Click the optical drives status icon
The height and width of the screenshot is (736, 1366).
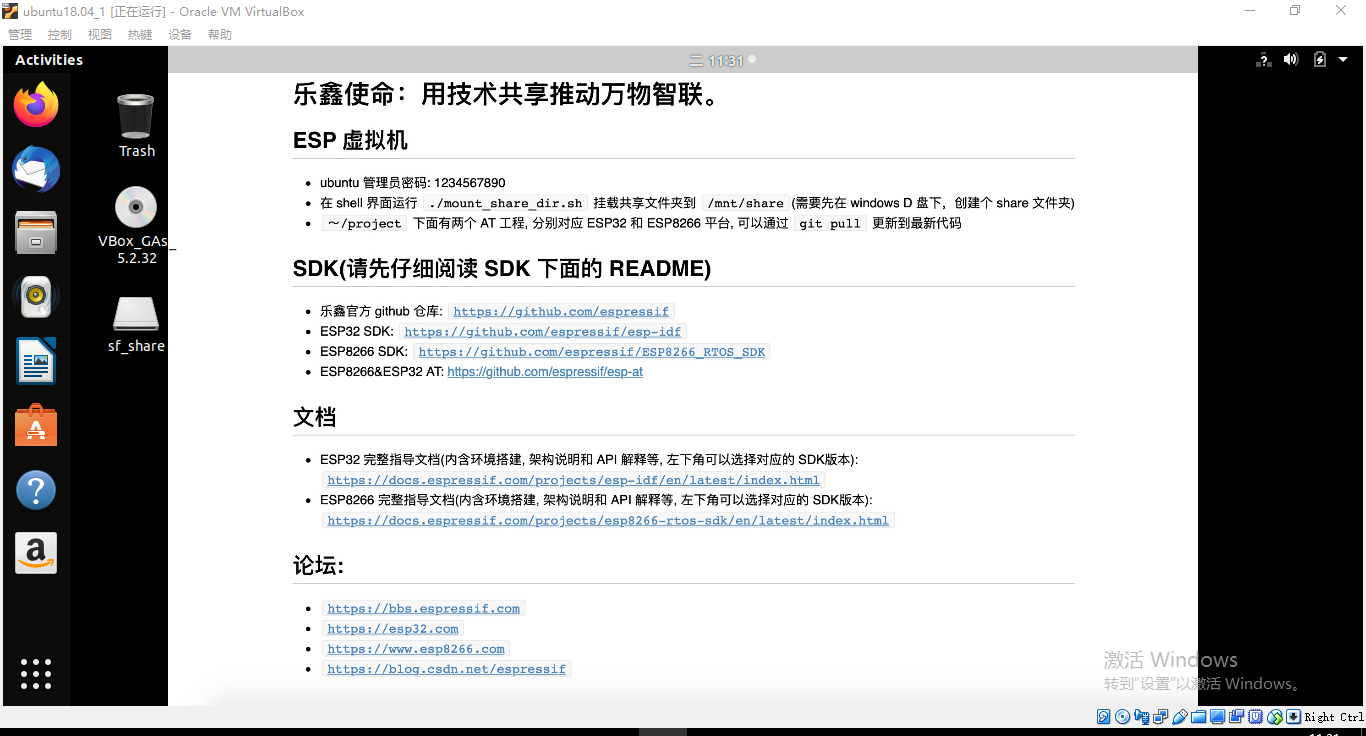click(x=1122, y=717)
